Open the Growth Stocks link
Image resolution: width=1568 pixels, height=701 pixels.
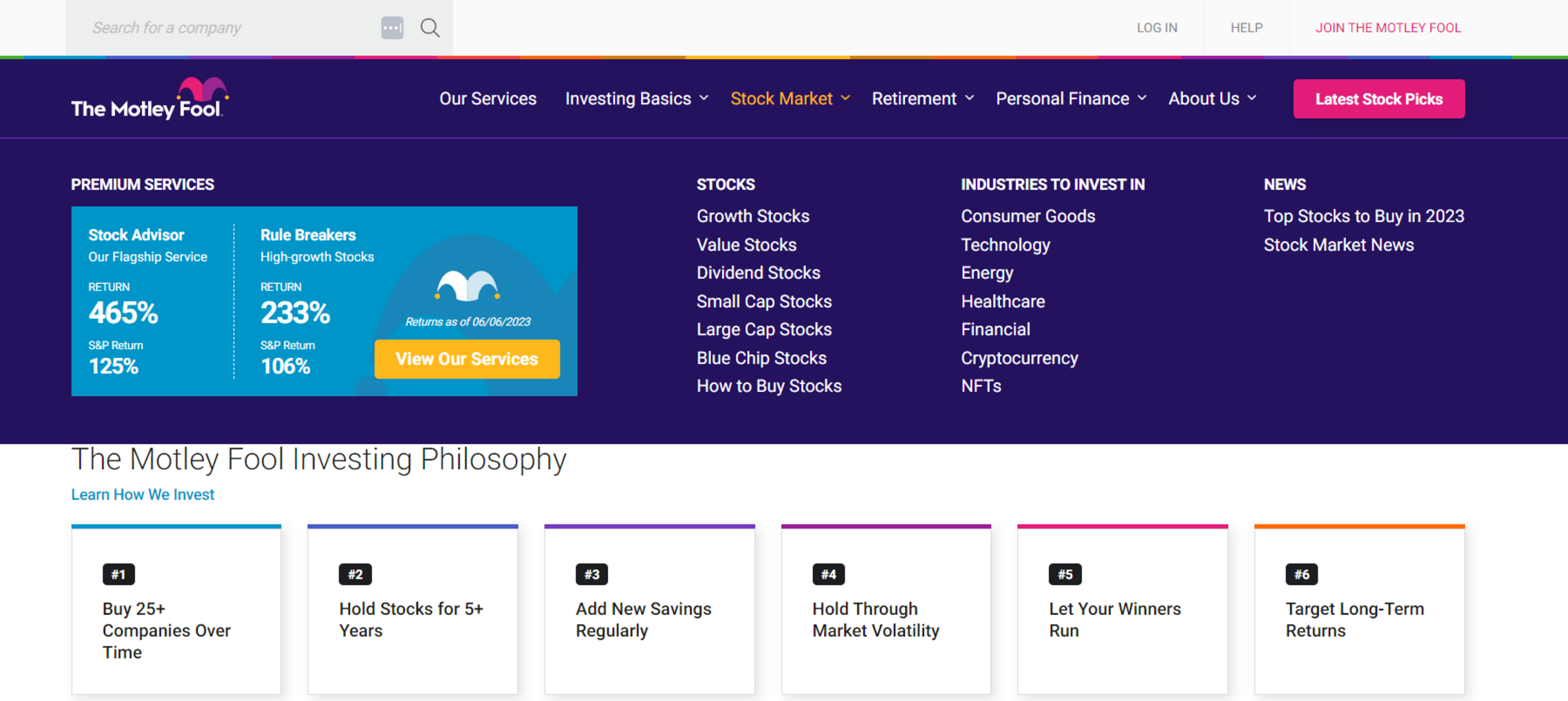click(752, 216)
